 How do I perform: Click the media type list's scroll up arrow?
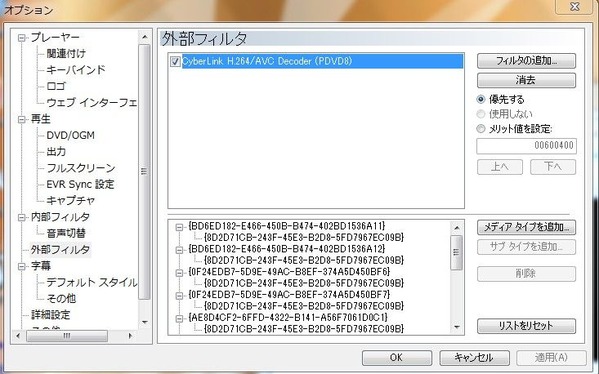[457, 228]
